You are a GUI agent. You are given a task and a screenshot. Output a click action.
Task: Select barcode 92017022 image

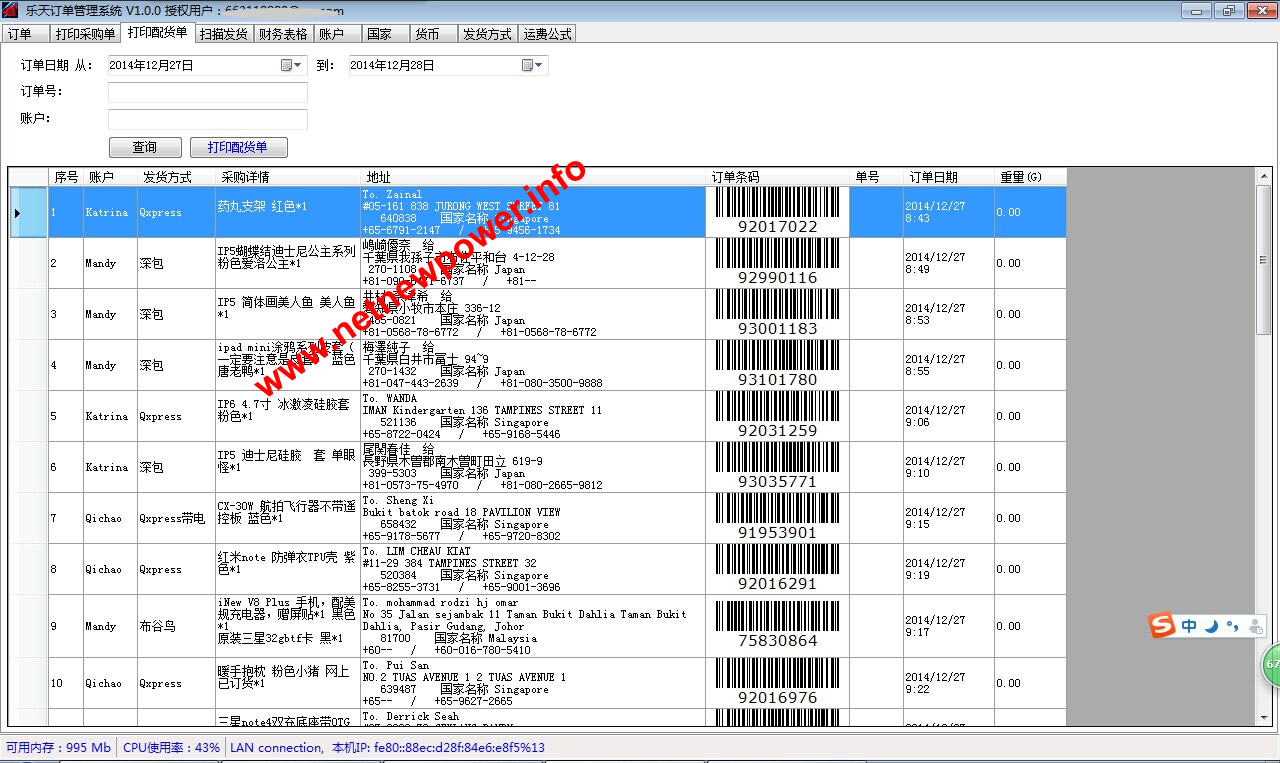tap(777, 212)
